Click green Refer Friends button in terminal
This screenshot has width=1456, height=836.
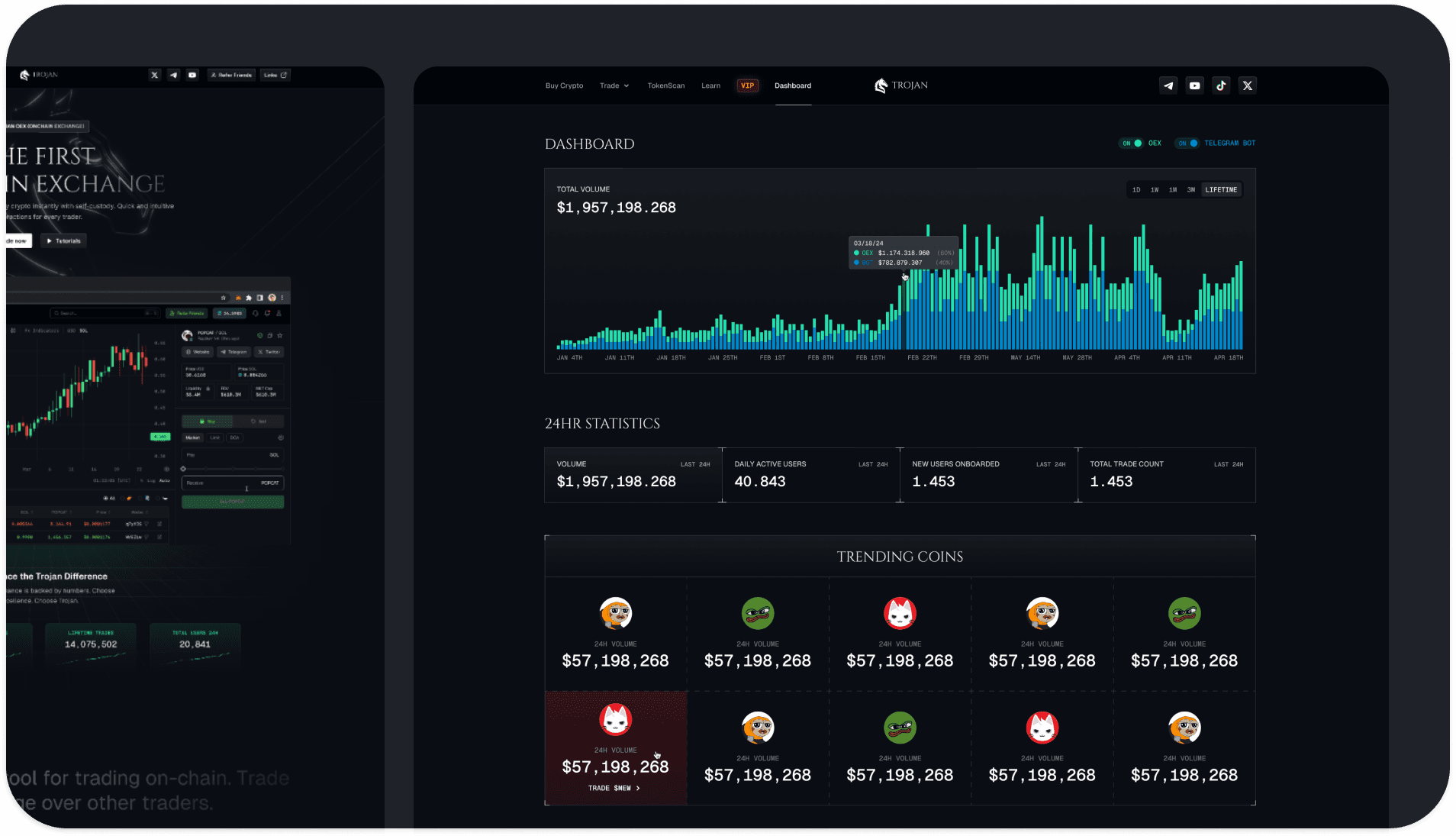click(x=187, y=313)
